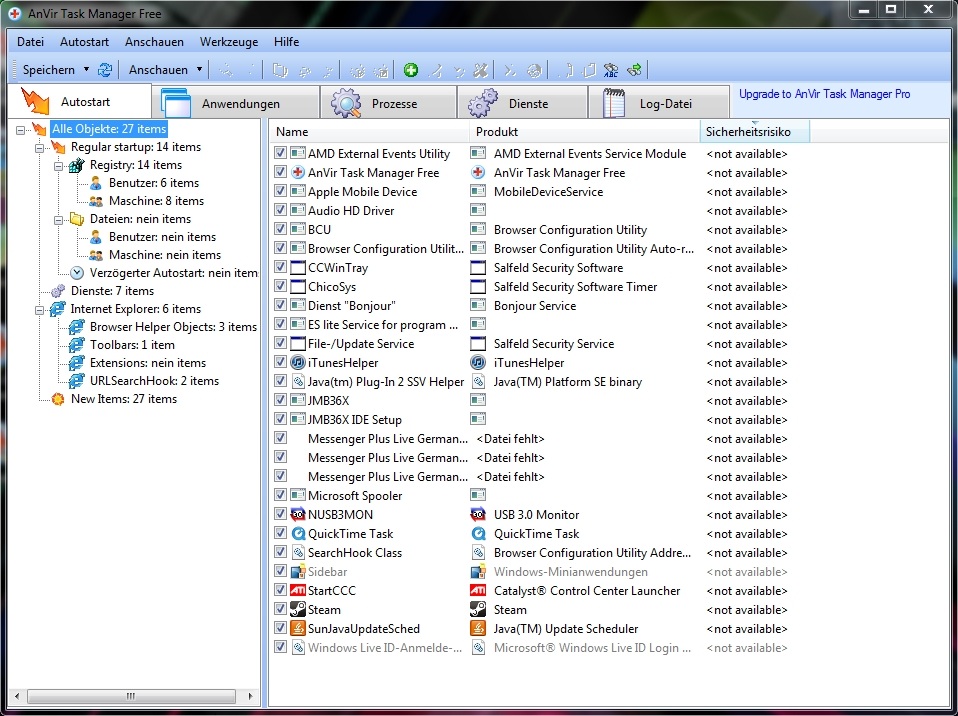Uncheck the AMD External Events Utility checkbox

280,153
